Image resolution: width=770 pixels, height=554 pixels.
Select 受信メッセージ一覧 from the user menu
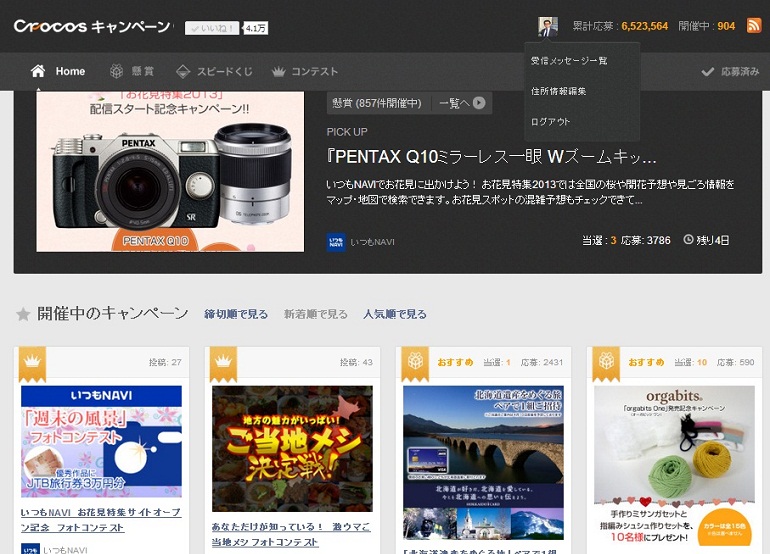[x=569, y=61]
